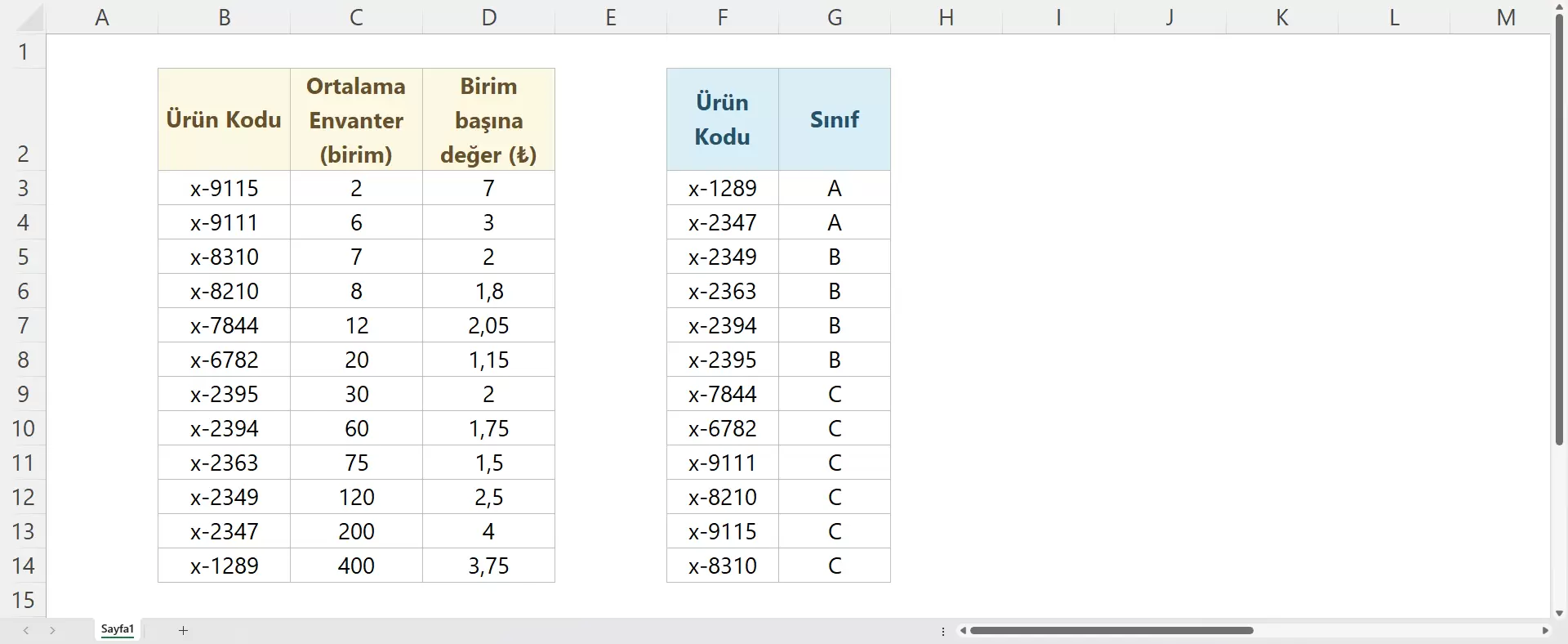Select column H header
The width and height of the screenshot is (1568, 644).
tap(947, 17)
